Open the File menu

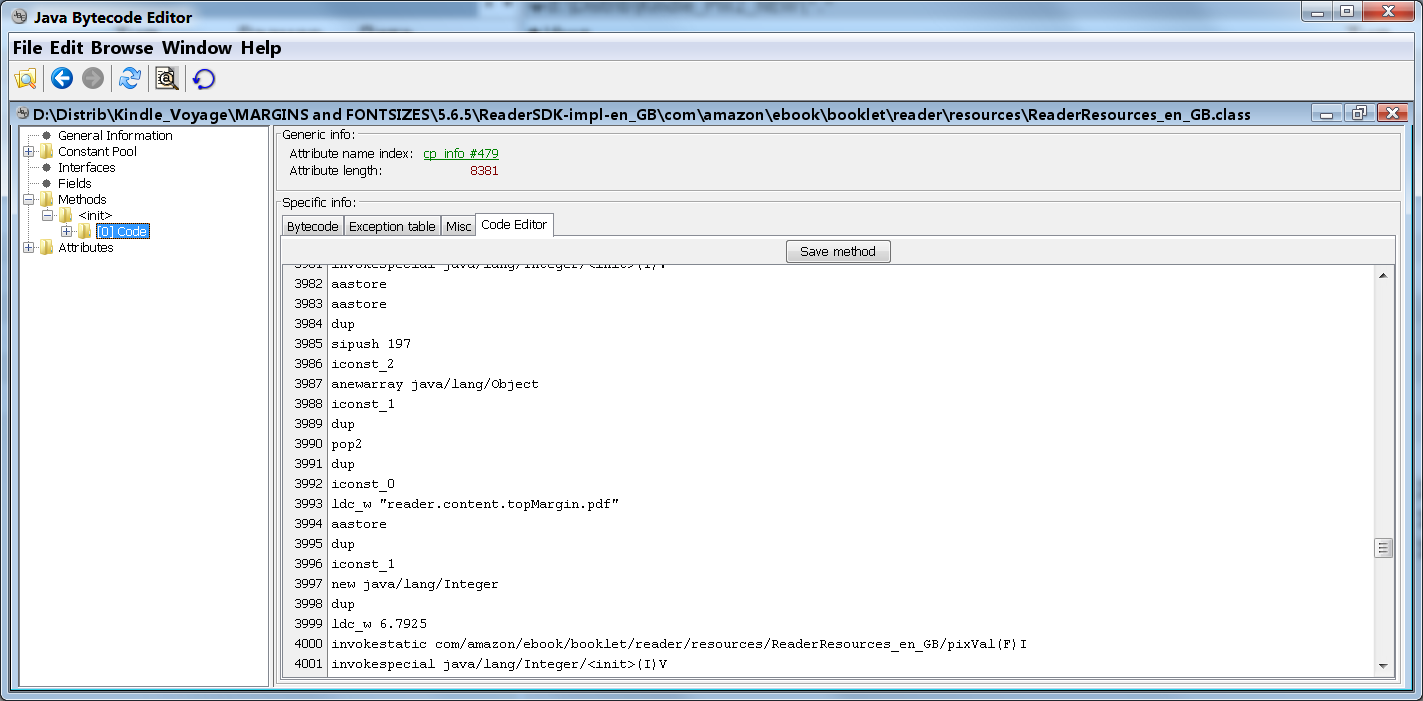[28, 48]
